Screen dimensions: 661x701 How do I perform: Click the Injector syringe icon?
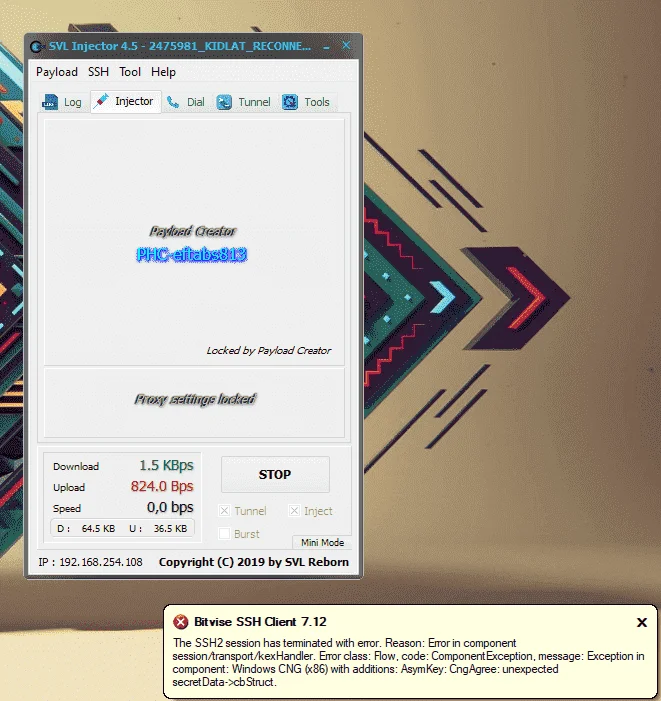[x=101, y=101]
